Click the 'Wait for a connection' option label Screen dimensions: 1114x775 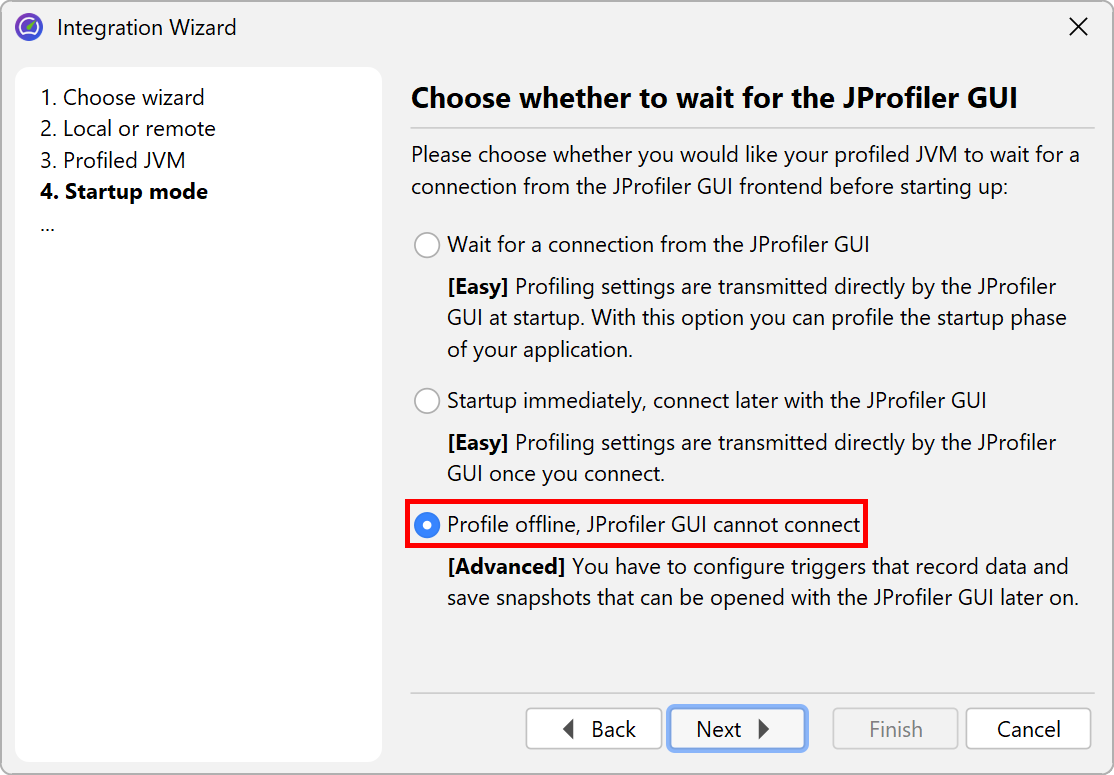coord(658,245)
